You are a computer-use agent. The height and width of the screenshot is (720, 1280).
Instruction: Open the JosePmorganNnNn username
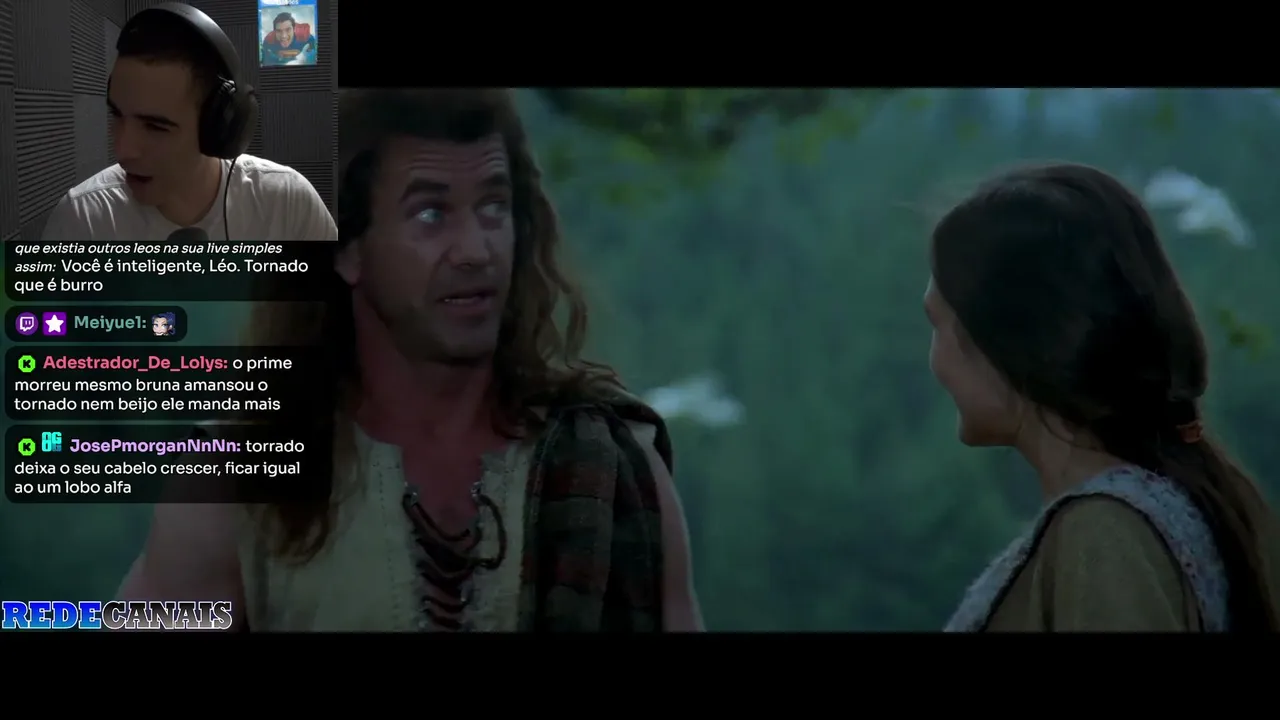(x=155, y=446)
